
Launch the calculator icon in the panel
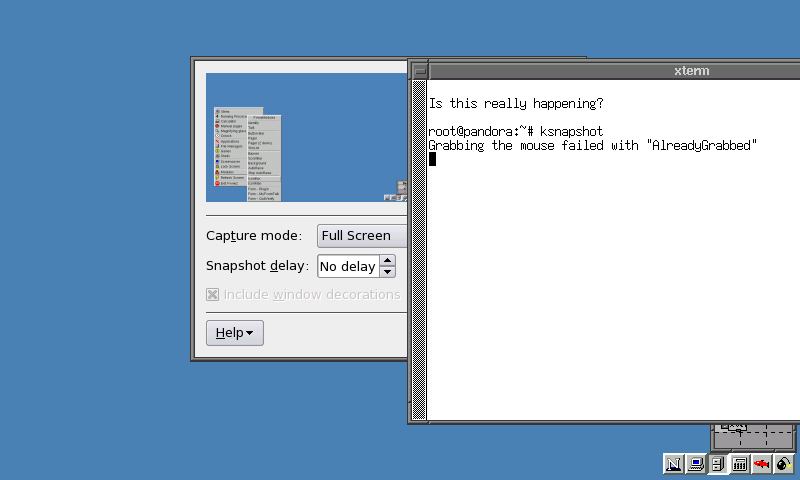(x=740, y=464)
